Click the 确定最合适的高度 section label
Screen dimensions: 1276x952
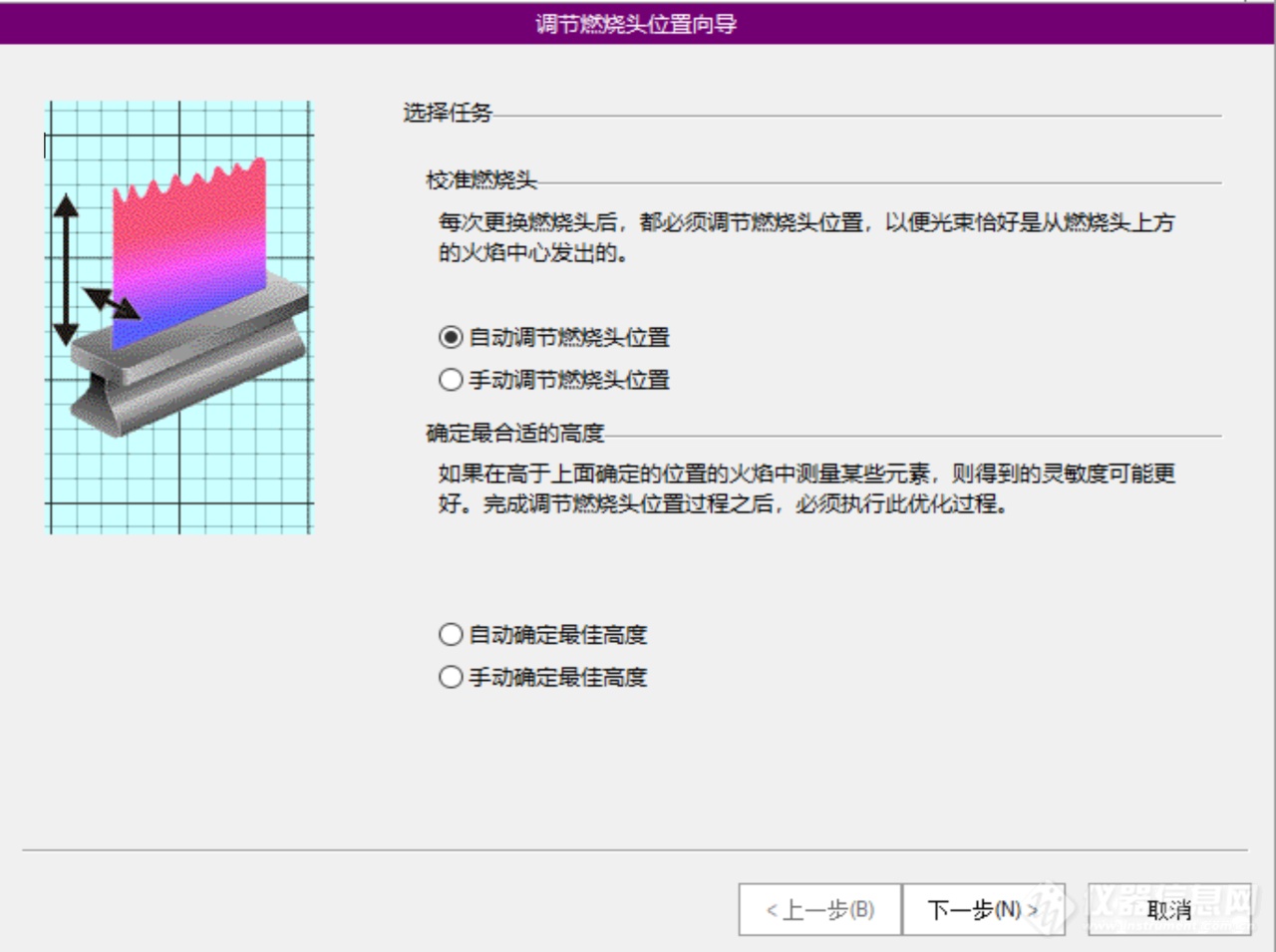click(514, 434)
